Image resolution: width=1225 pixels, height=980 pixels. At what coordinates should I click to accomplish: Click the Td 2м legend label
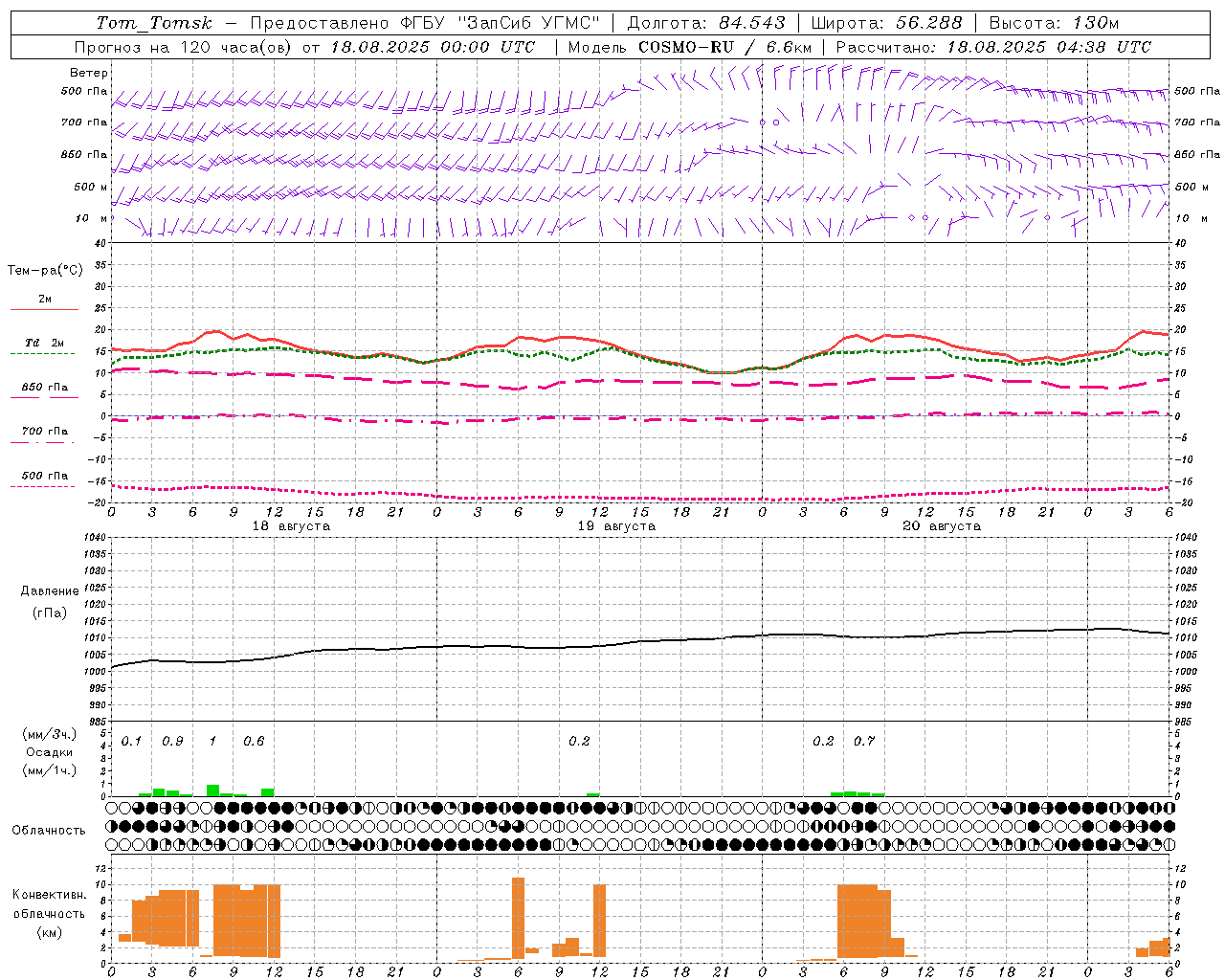(x=44, y=343)
